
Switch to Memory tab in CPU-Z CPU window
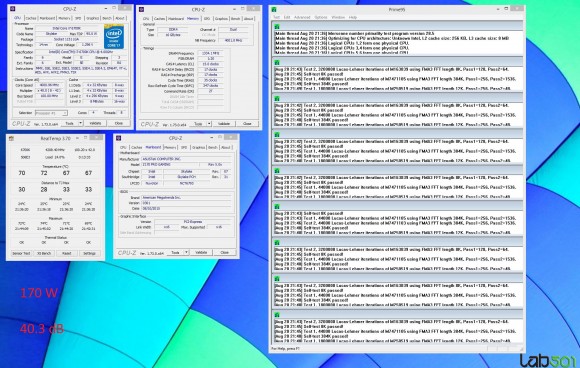pos(64,18)
